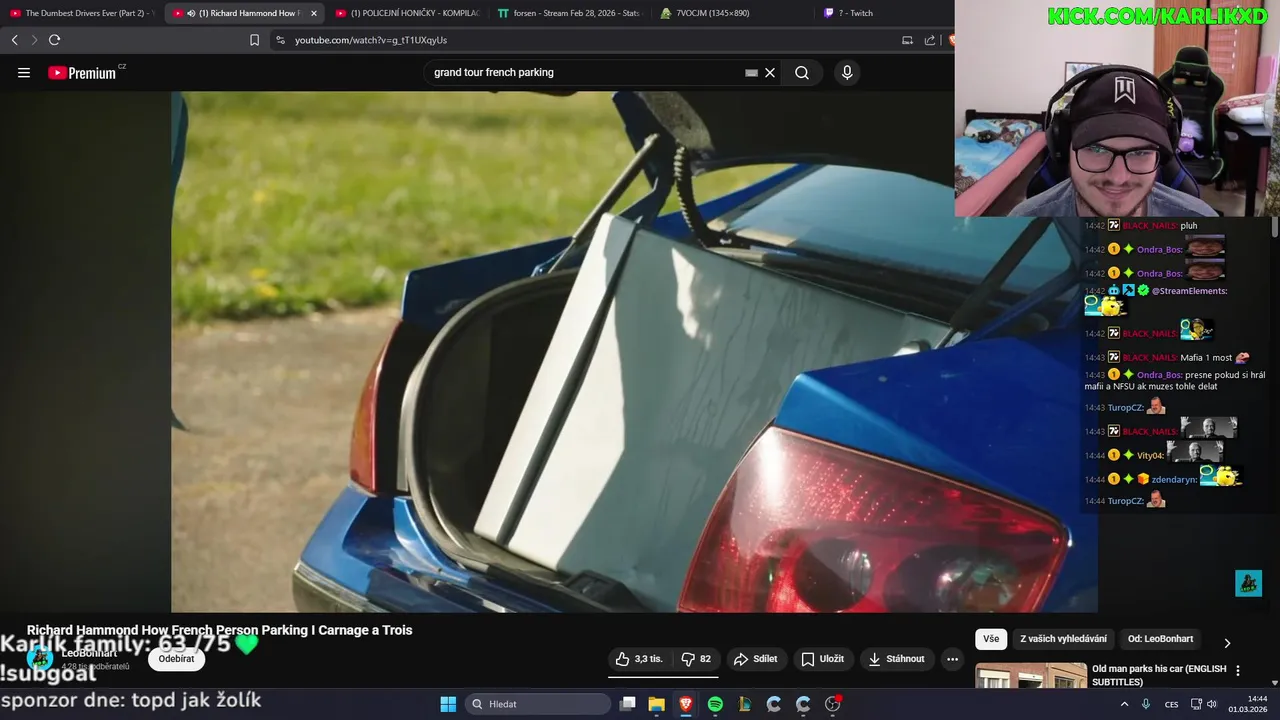Click the share page icon in address bar
The image size is (1280, 720).
tap(930, 40)
